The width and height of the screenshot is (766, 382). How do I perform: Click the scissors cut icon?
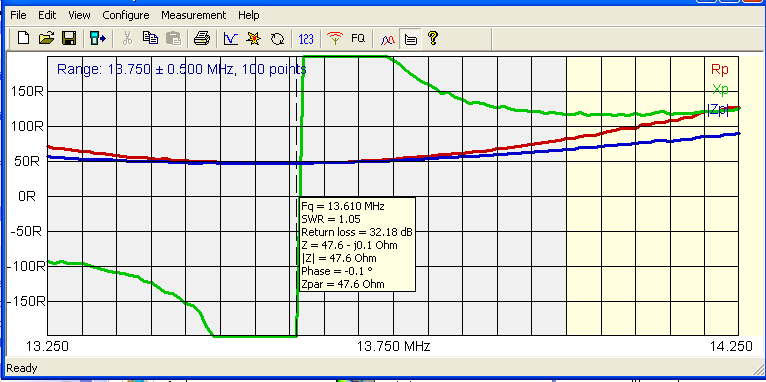(x=128, y=38)
